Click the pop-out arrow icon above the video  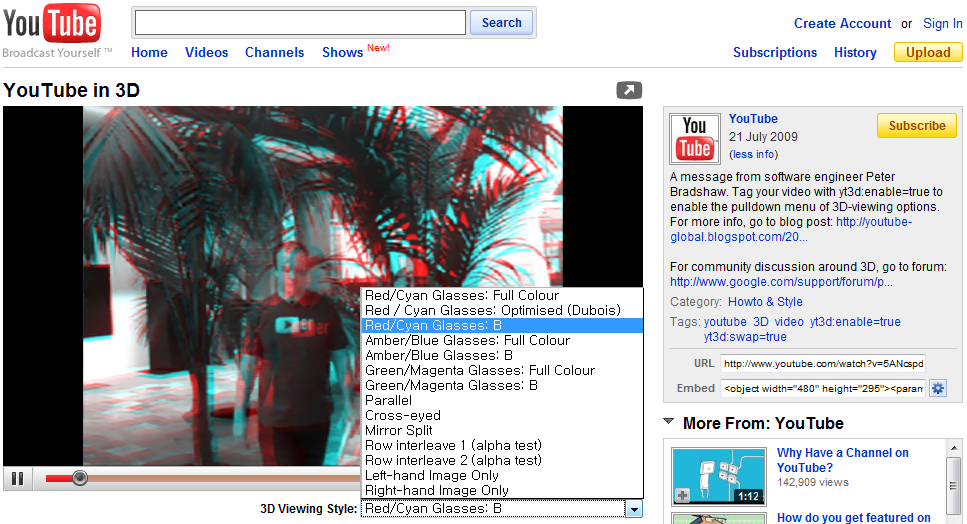[629, 90]
